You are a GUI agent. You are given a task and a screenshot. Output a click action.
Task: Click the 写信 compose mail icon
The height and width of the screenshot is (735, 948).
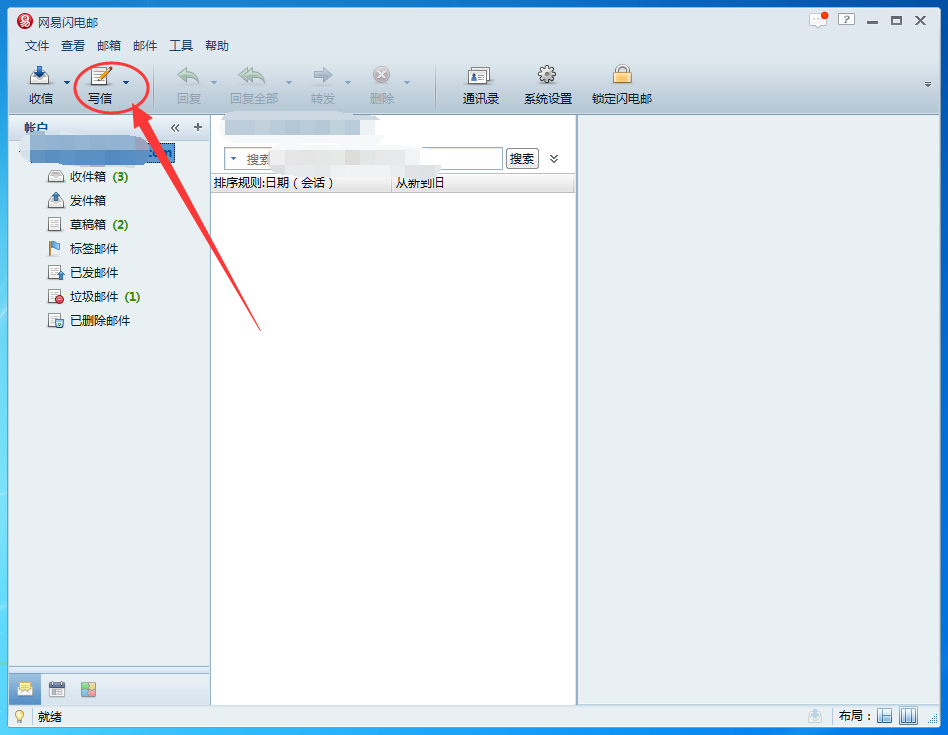tap(100, 77)
